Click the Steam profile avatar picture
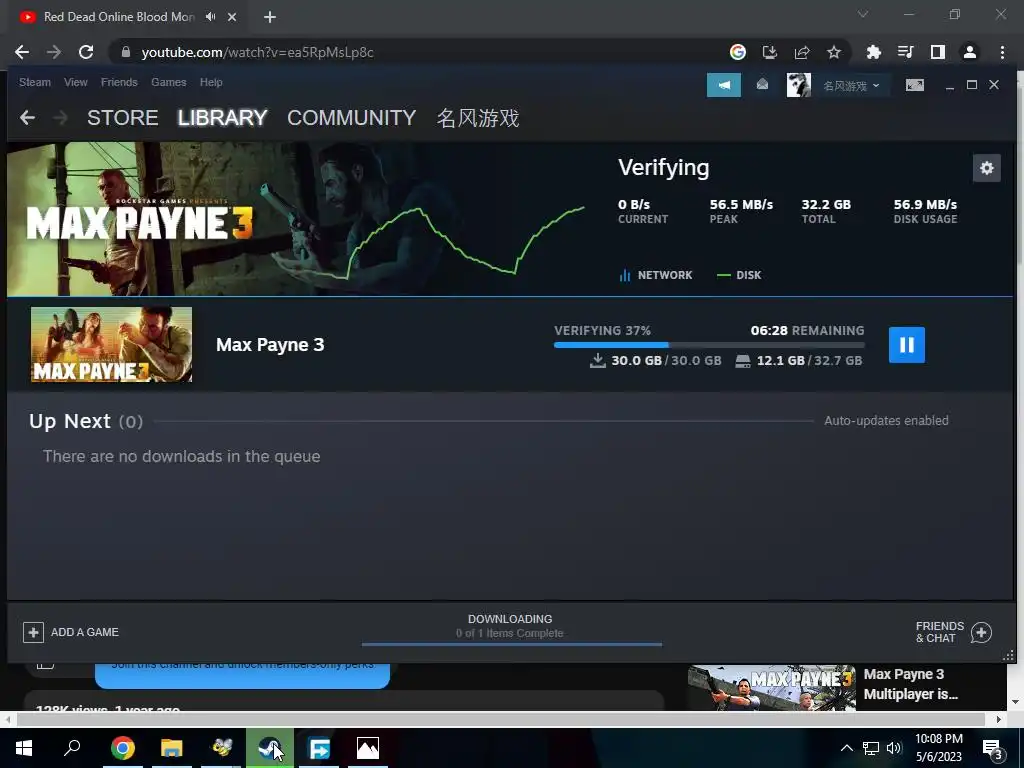 click(x=798, y=85)
